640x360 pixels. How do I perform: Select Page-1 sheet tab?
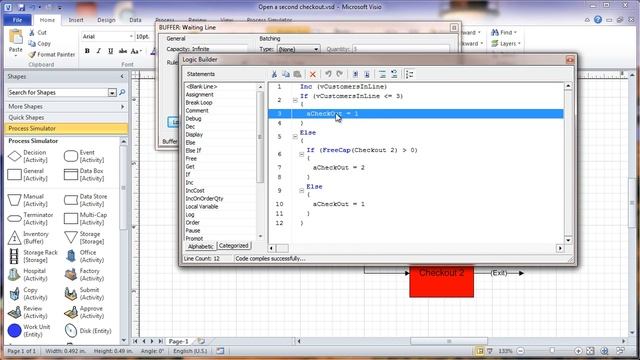tap(178, 341)
